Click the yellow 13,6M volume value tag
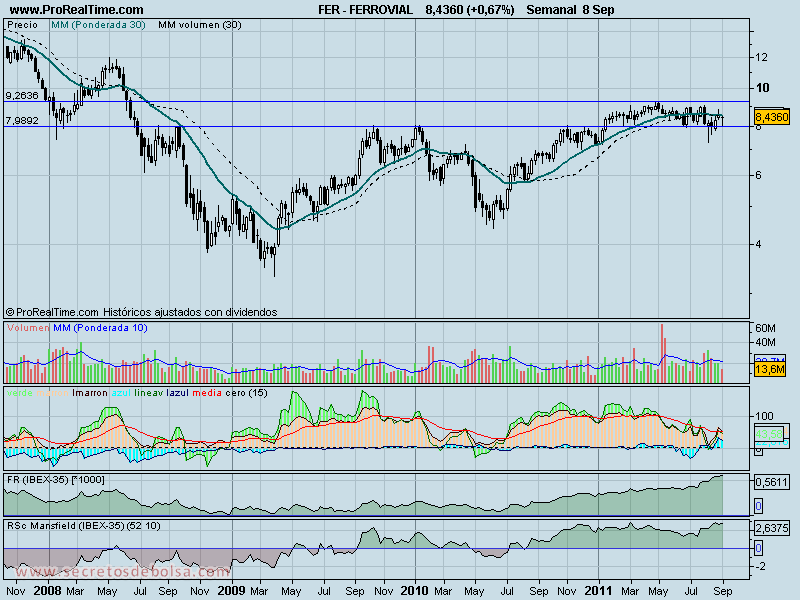The image size is (800, 600). 769,369
